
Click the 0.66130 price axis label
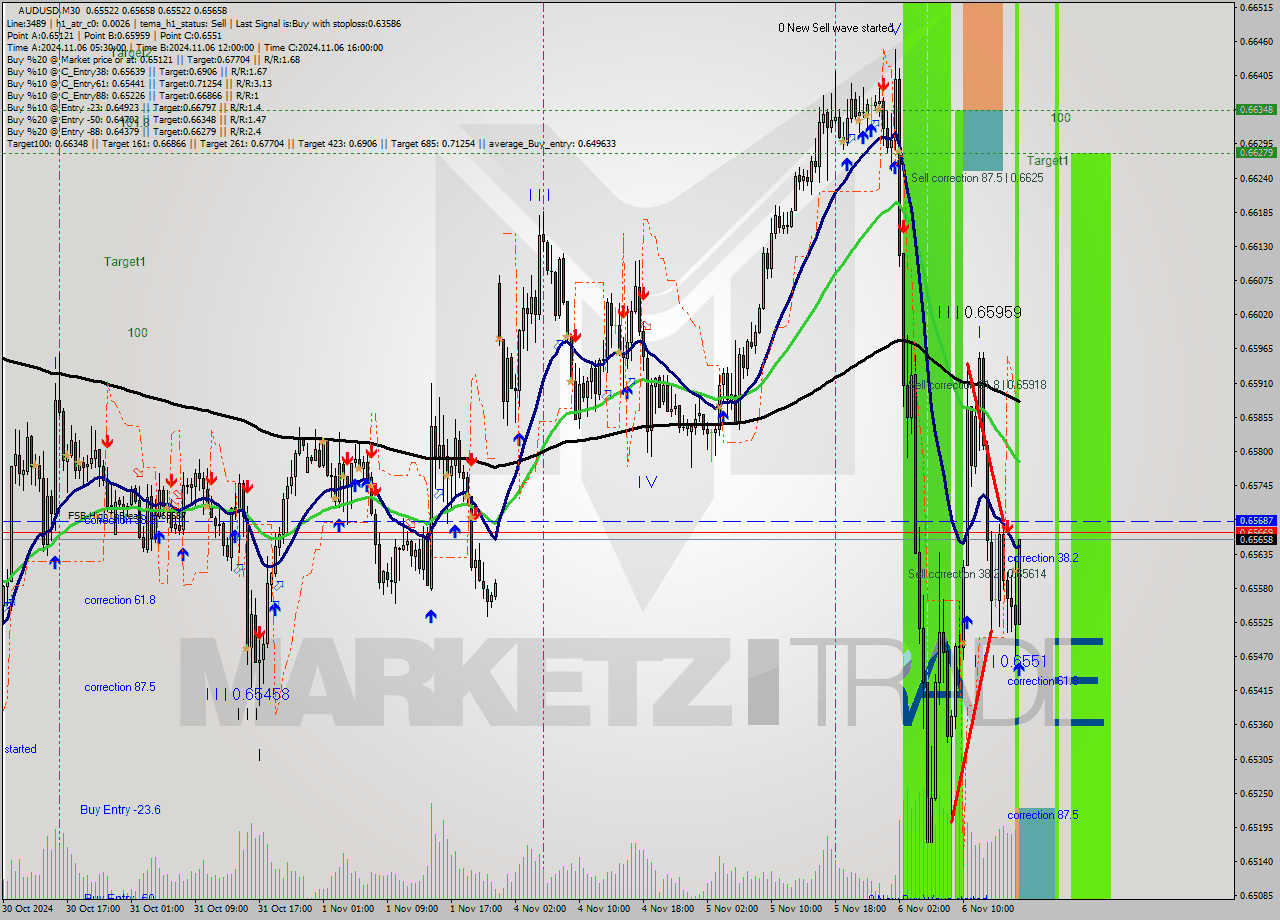[x=1256, y=246]
